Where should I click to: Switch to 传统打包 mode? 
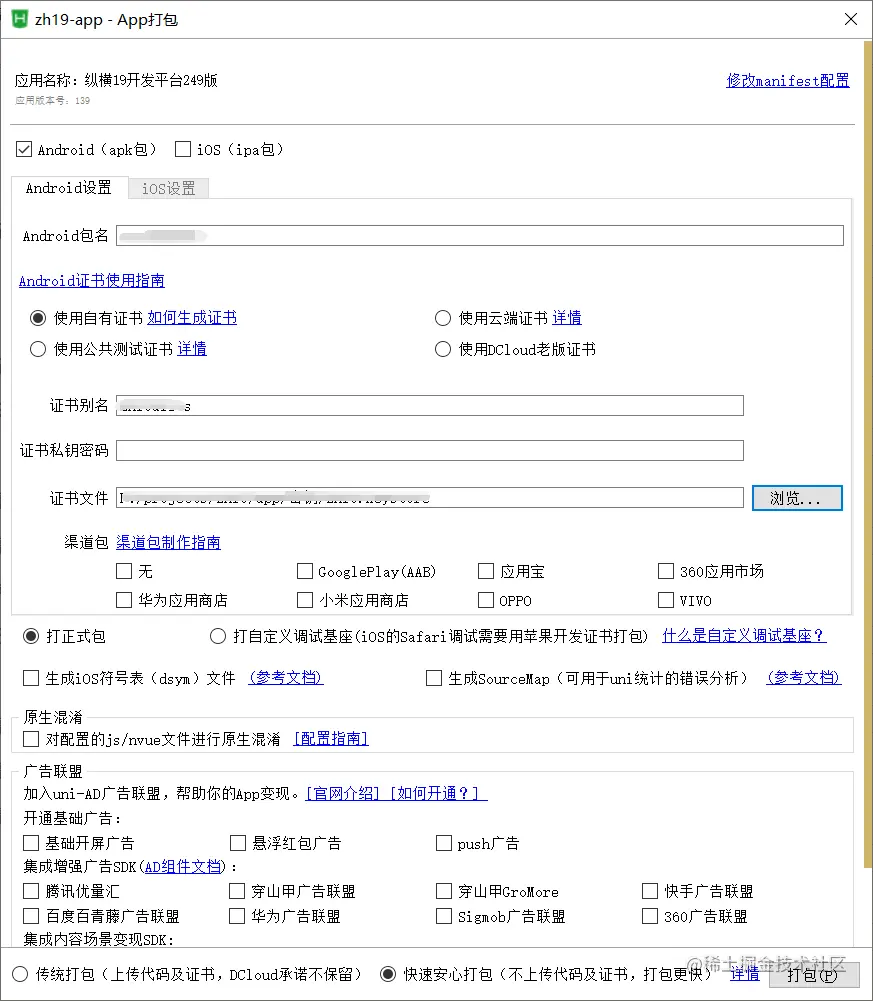point(20,974)
